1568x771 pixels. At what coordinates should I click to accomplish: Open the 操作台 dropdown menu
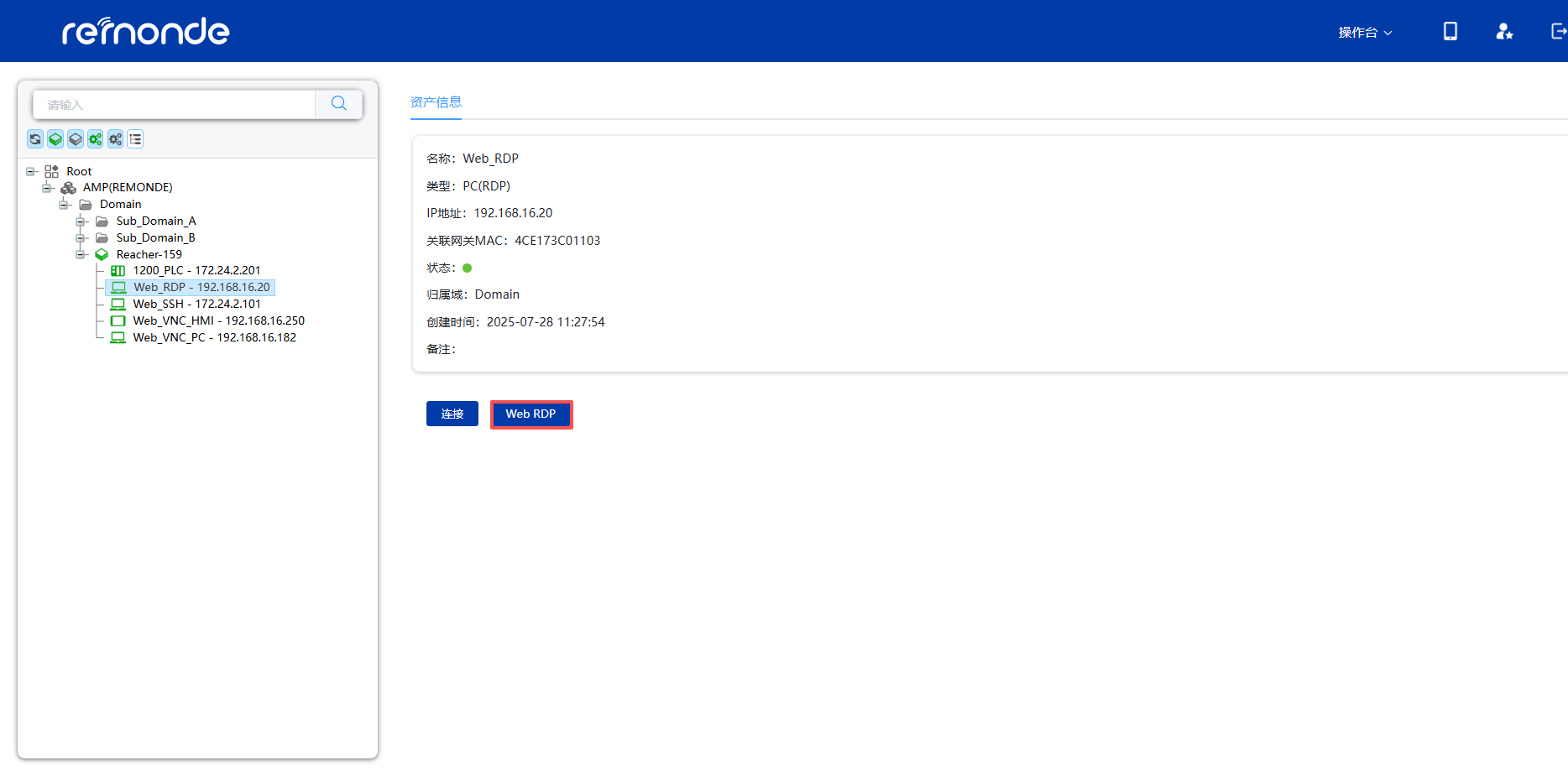pos(1365,33)
